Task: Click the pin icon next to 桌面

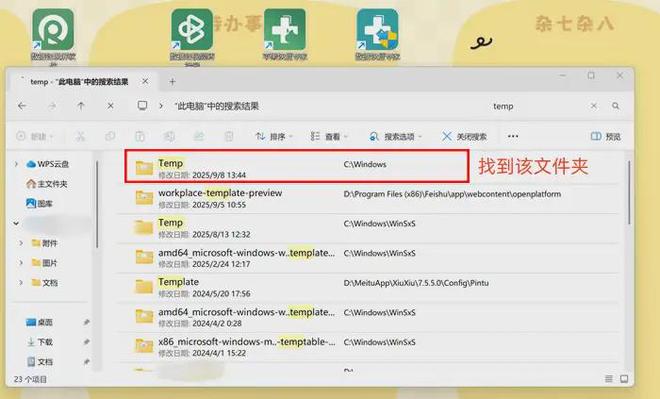Action: (x=86, y=322)
